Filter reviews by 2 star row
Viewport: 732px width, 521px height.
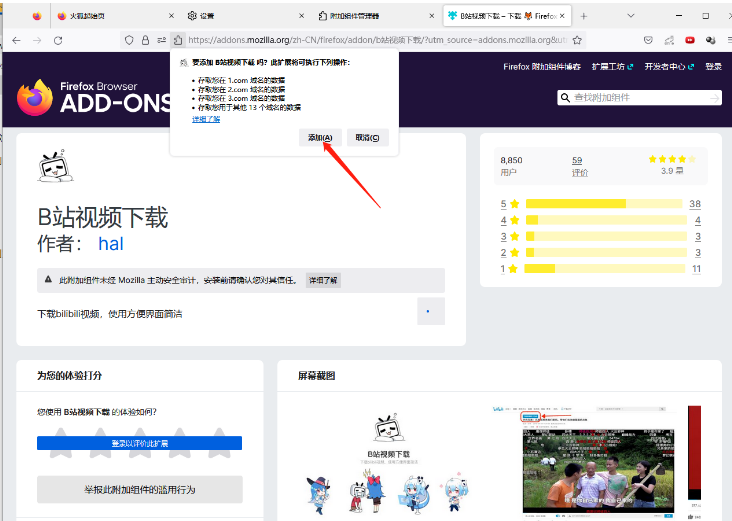(x=600, y=253)
